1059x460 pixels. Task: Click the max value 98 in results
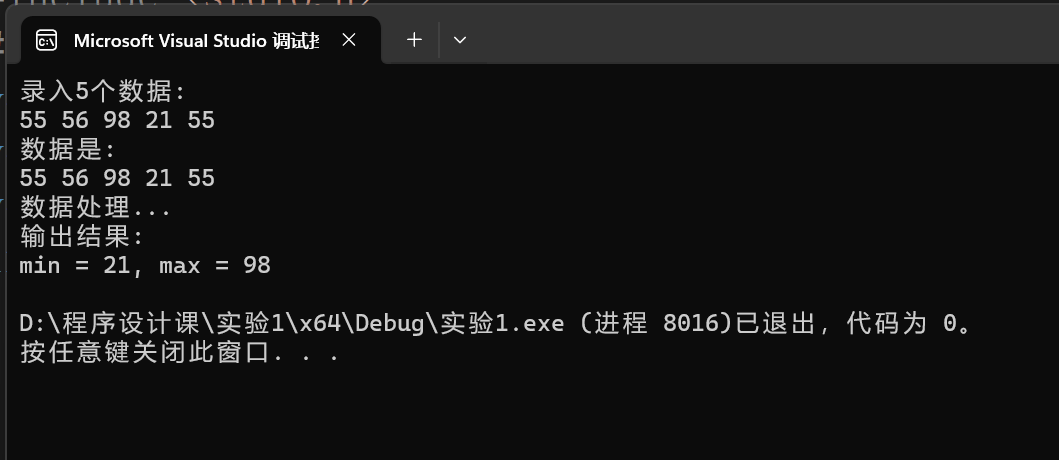click(257, 265)
